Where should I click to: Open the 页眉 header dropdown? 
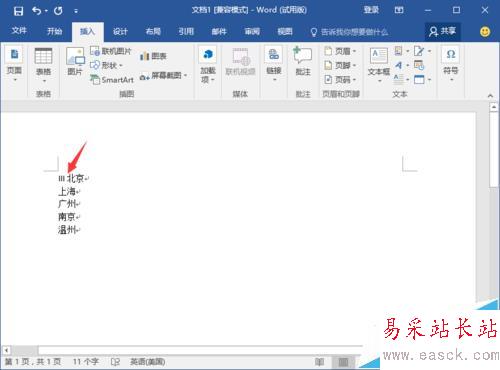pos(341,51)
